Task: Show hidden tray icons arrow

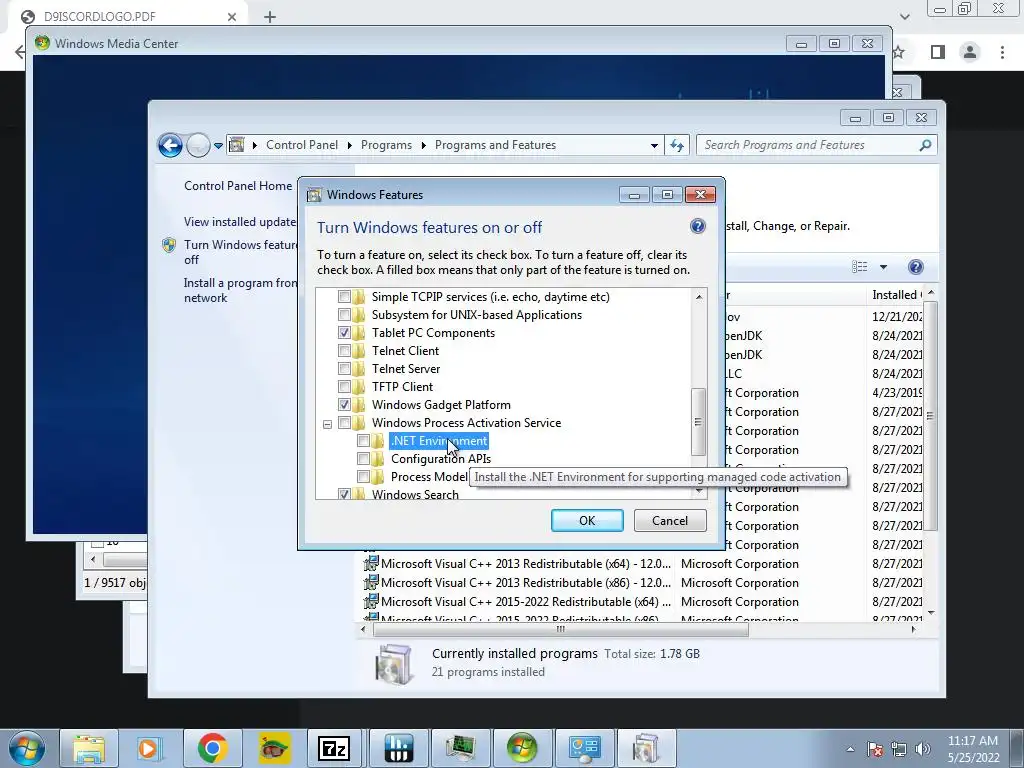Action: 850,749
